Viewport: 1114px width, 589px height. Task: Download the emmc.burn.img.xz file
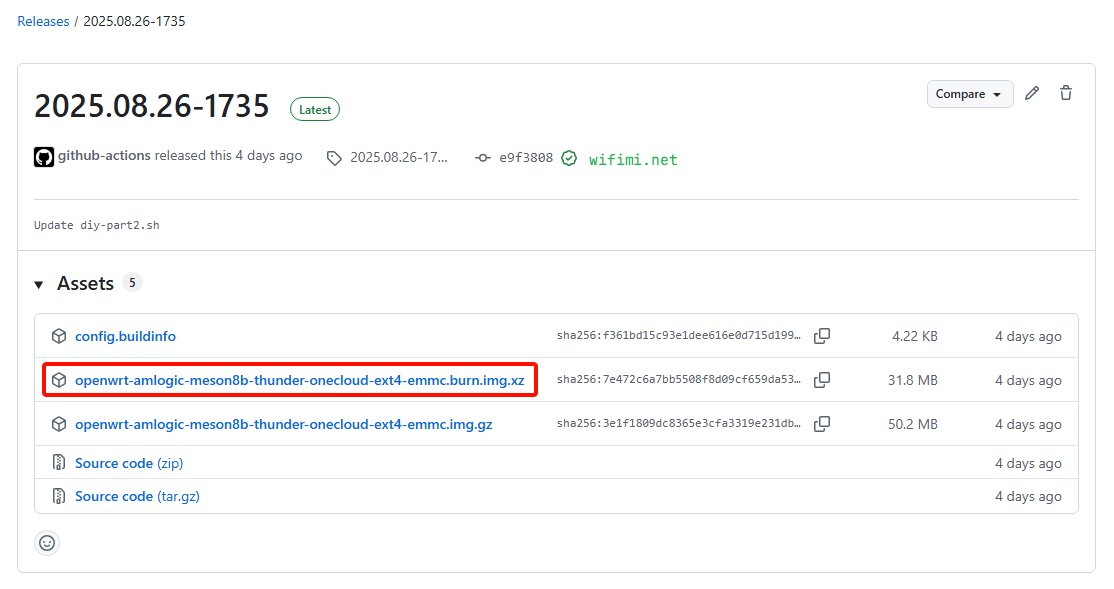click(300, 380)
